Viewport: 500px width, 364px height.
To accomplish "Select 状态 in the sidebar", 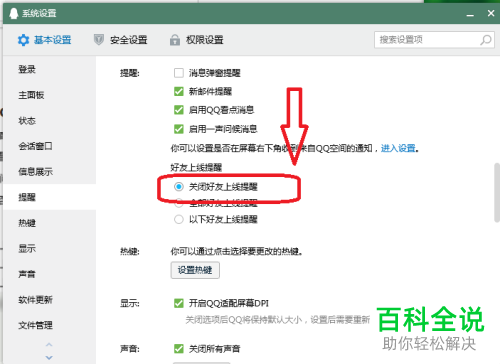I will point(49,121).
